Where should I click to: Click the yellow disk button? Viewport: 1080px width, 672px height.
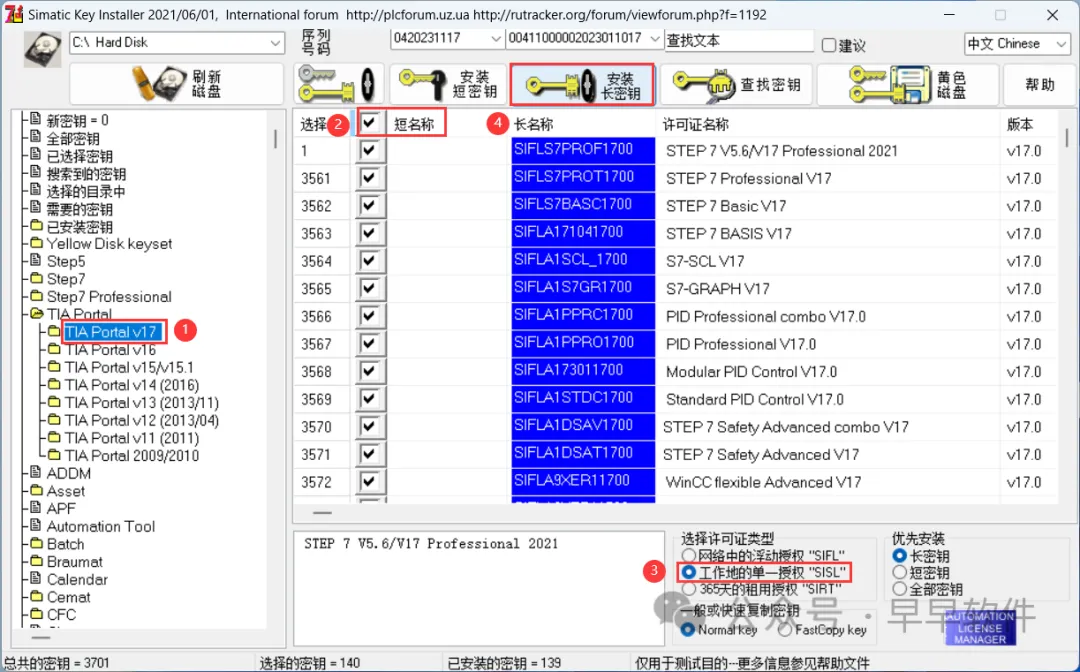(x=907, y=84)
